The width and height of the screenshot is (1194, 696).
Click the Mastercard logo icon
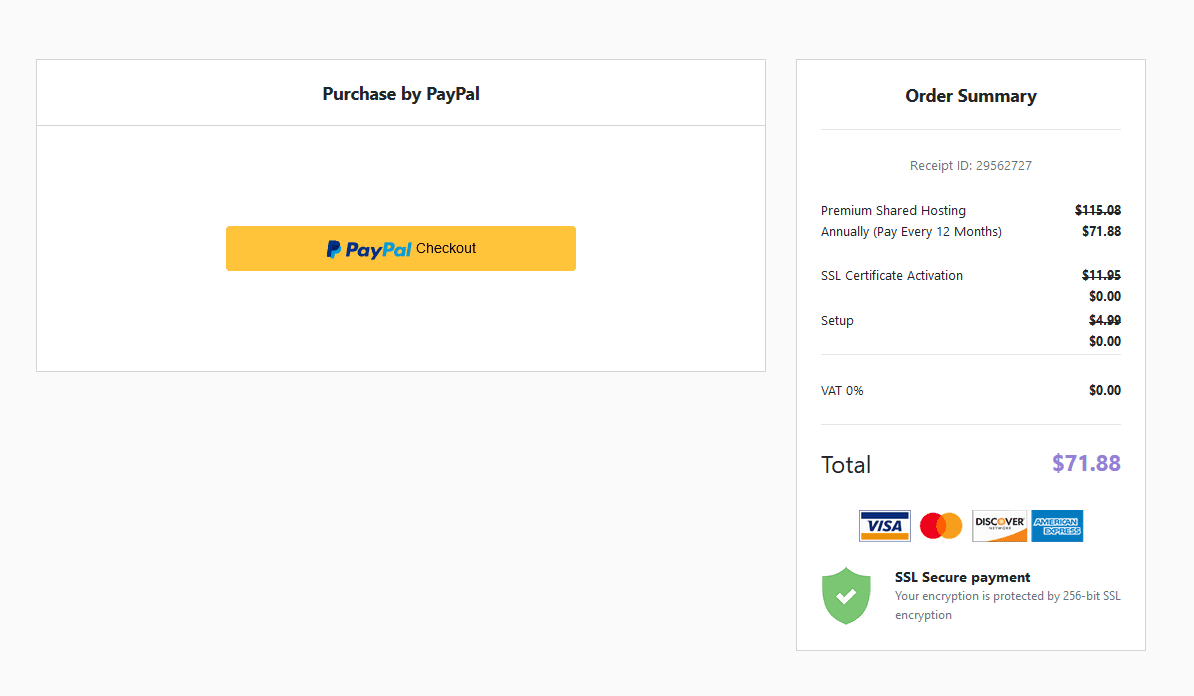coord(941,525)
